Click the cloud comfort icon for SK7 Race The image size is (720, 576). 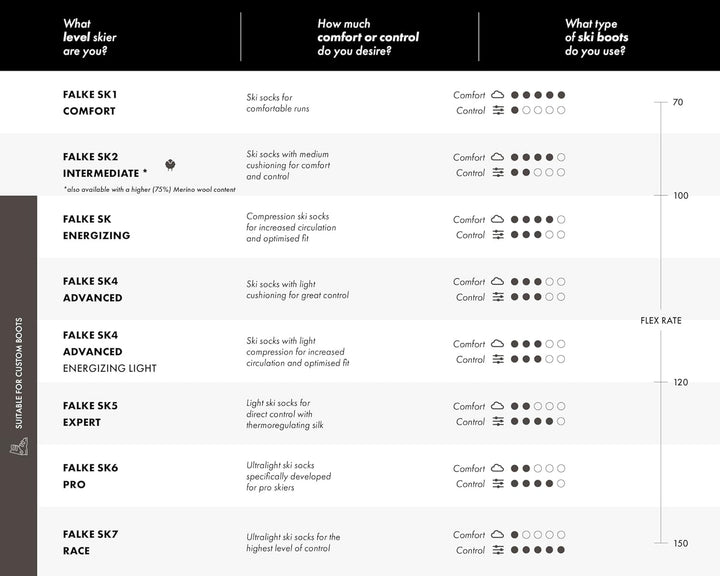pos(497,535)
